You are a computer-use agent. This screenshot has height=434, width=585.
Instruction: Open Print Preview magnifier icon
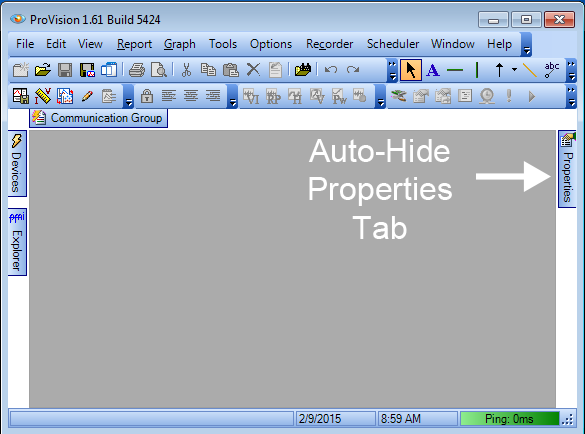(x=159, y=70)
